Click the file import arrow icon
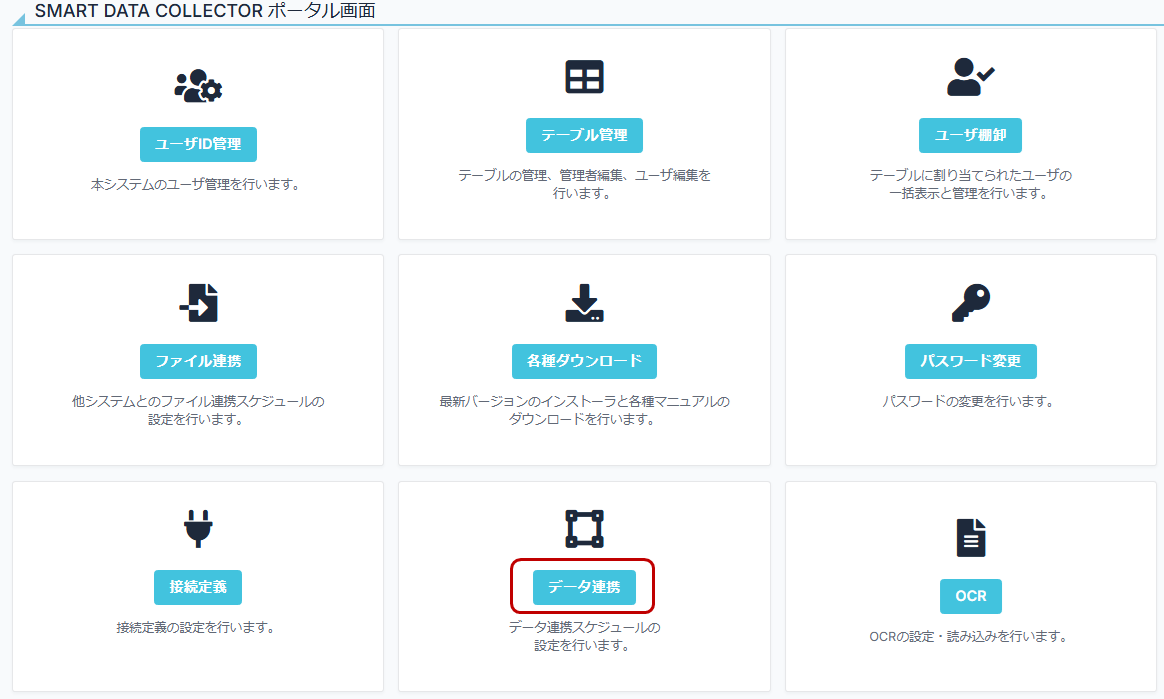 pyautogui.click(x=198, y=302)
